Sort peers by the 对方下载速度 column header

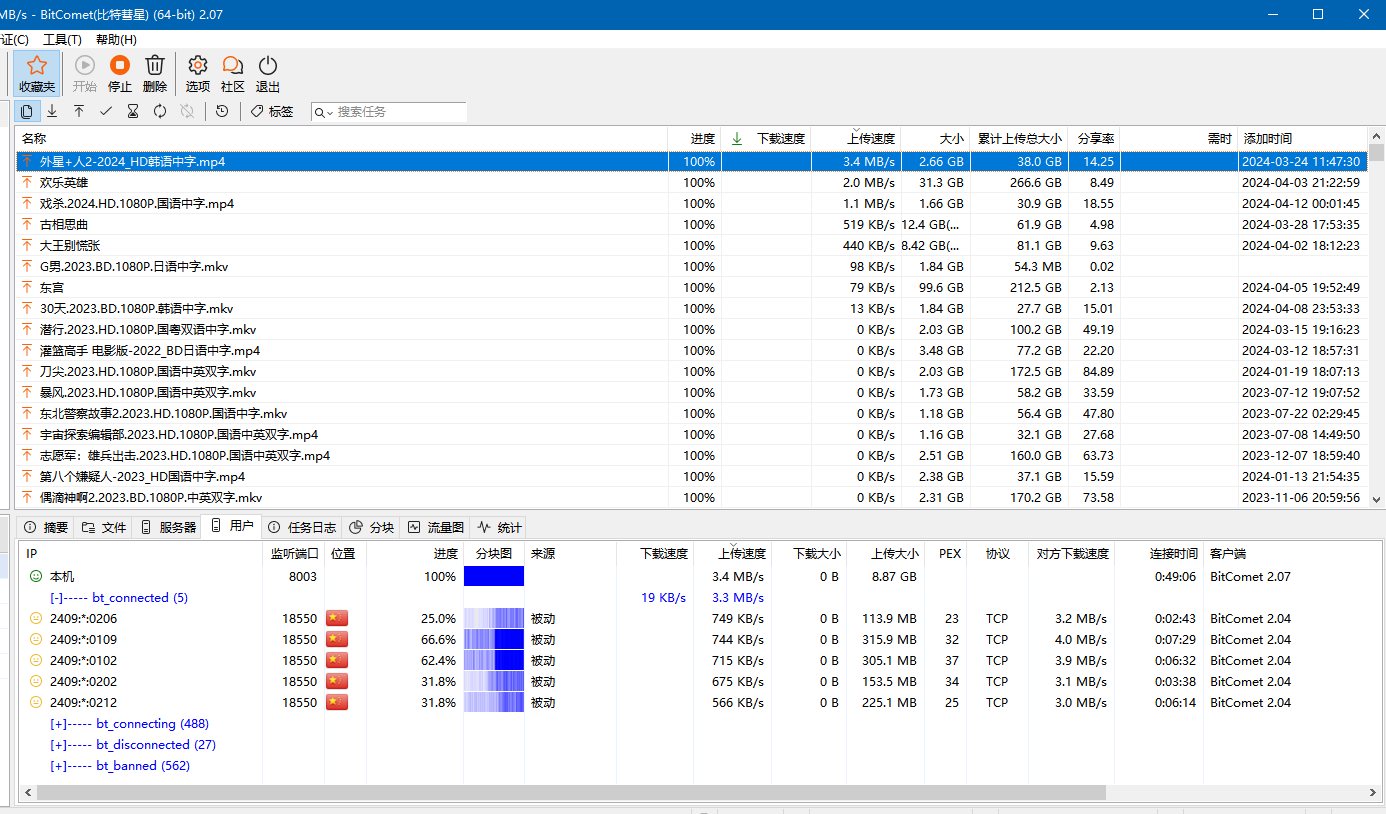click(1072, 554)
